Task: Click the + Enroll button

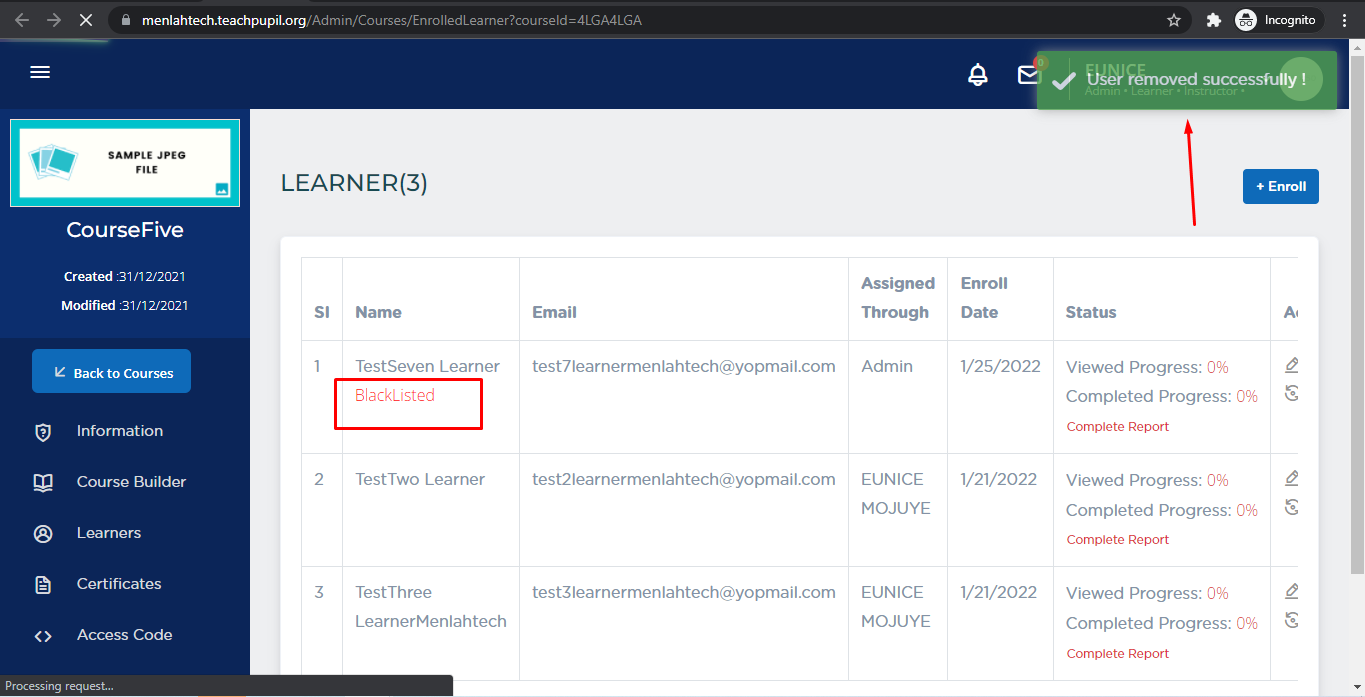Action: (x=1280, y=186)
